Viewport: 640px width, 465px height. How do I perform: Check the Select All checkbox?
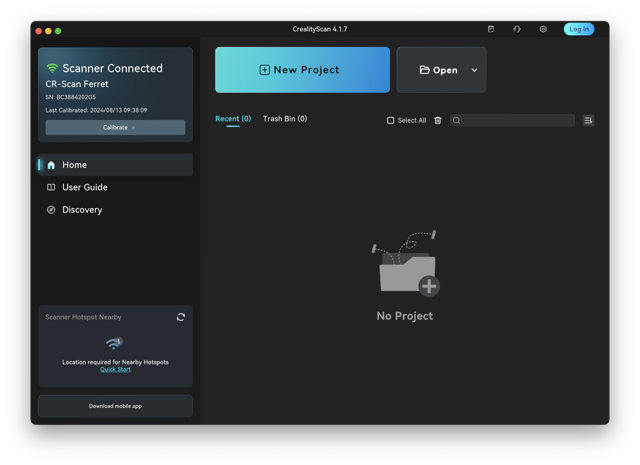pyautogui.click(x=390, y=120)
